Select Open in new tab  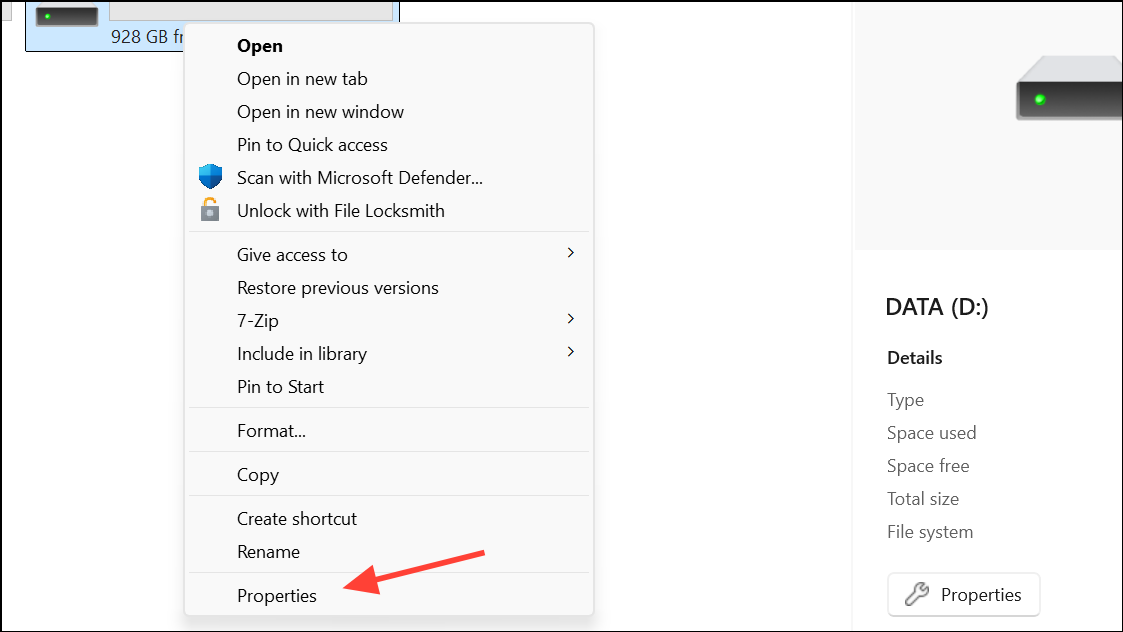click(302, 78)
